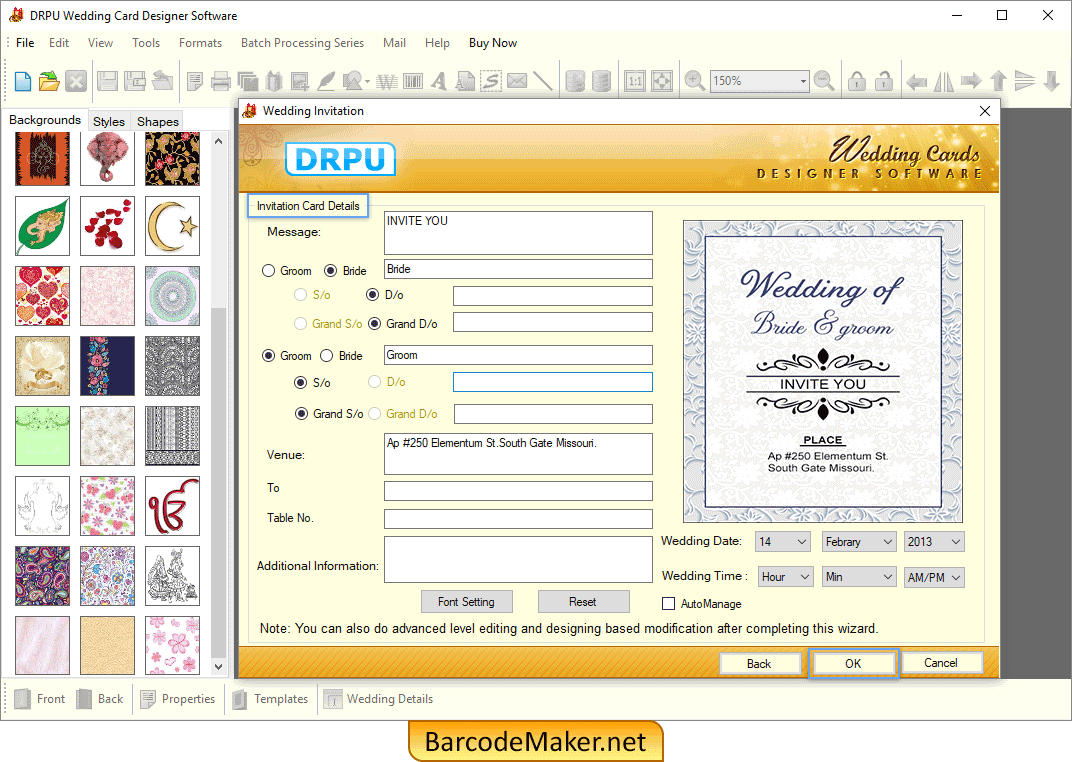Image resolution: width=1072 pixels, height=762 pixels.
Task: Click the Reset button
Action: click(x=583, y=601)
